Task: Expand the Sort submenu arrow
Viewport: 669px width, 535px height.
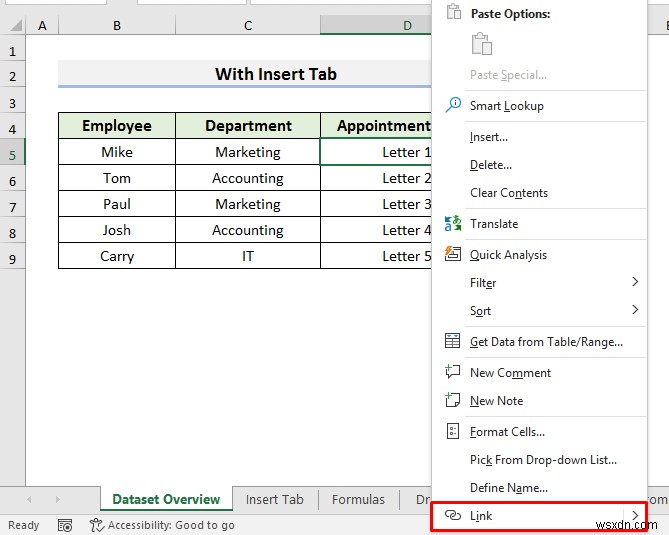Action: 635,310
